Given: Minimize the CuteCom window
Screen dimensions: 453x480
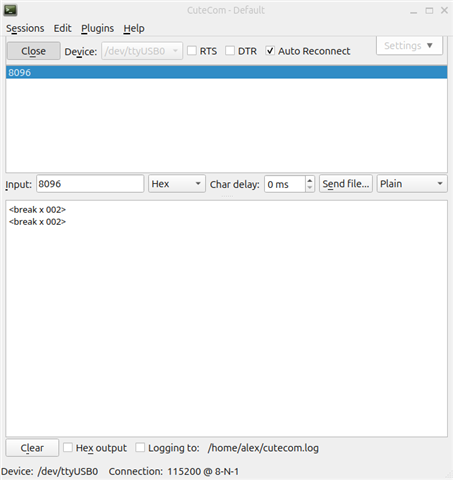Looking at the screenshot, I should [x=414, y=11].
